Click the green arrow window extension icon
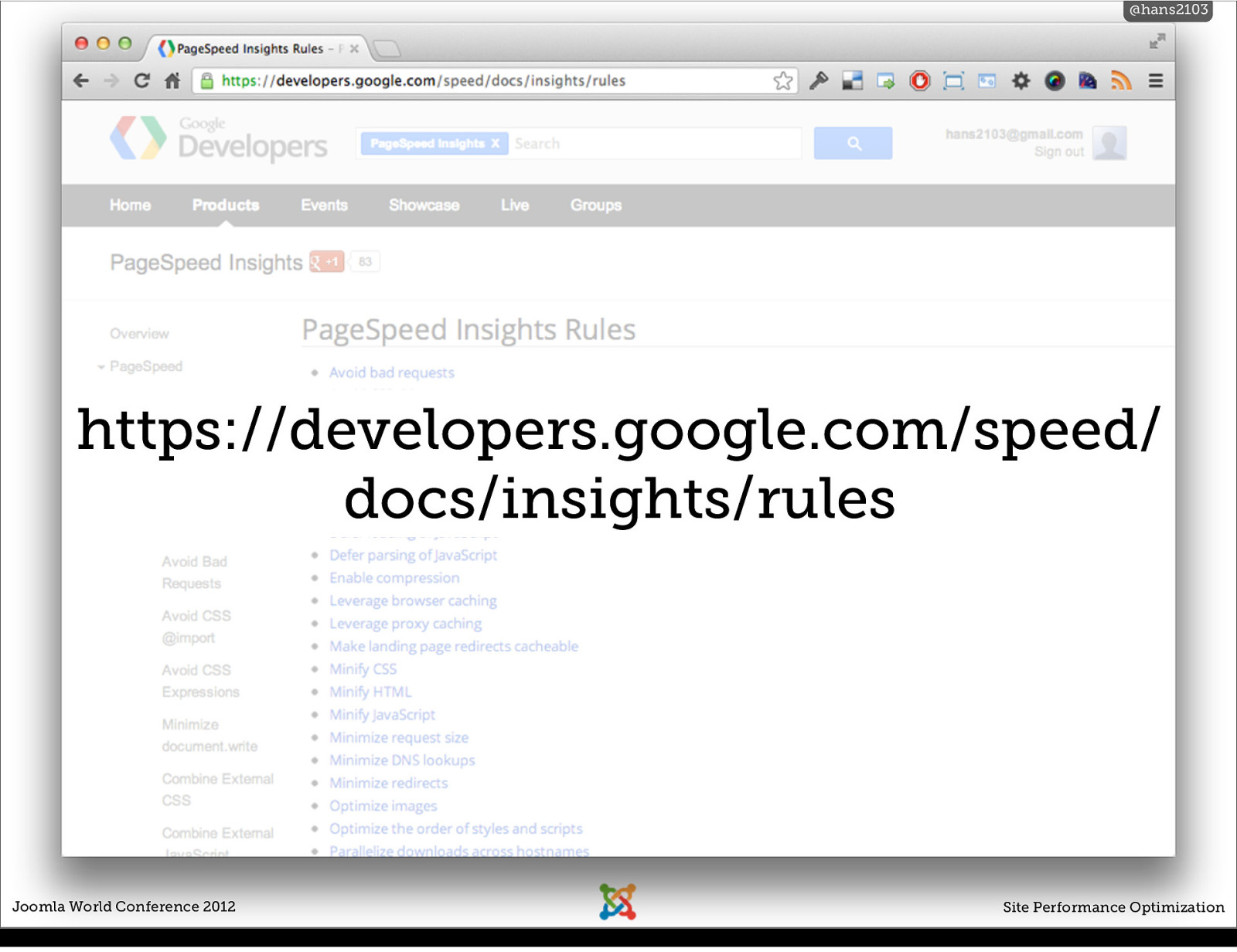Viewport: 1237px width, 952px height. tap(886, 80)
